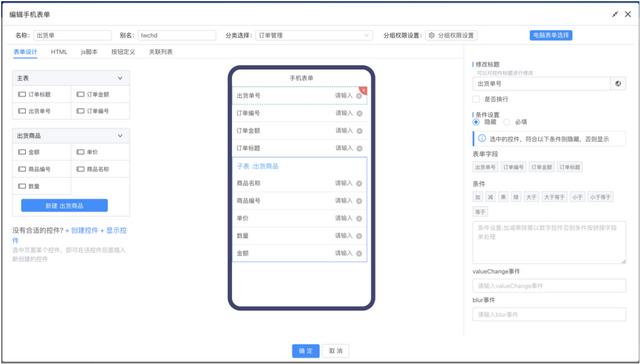Screen dimensions: 640x364
Task: Click the blur事件 input field
Action: 549,314
